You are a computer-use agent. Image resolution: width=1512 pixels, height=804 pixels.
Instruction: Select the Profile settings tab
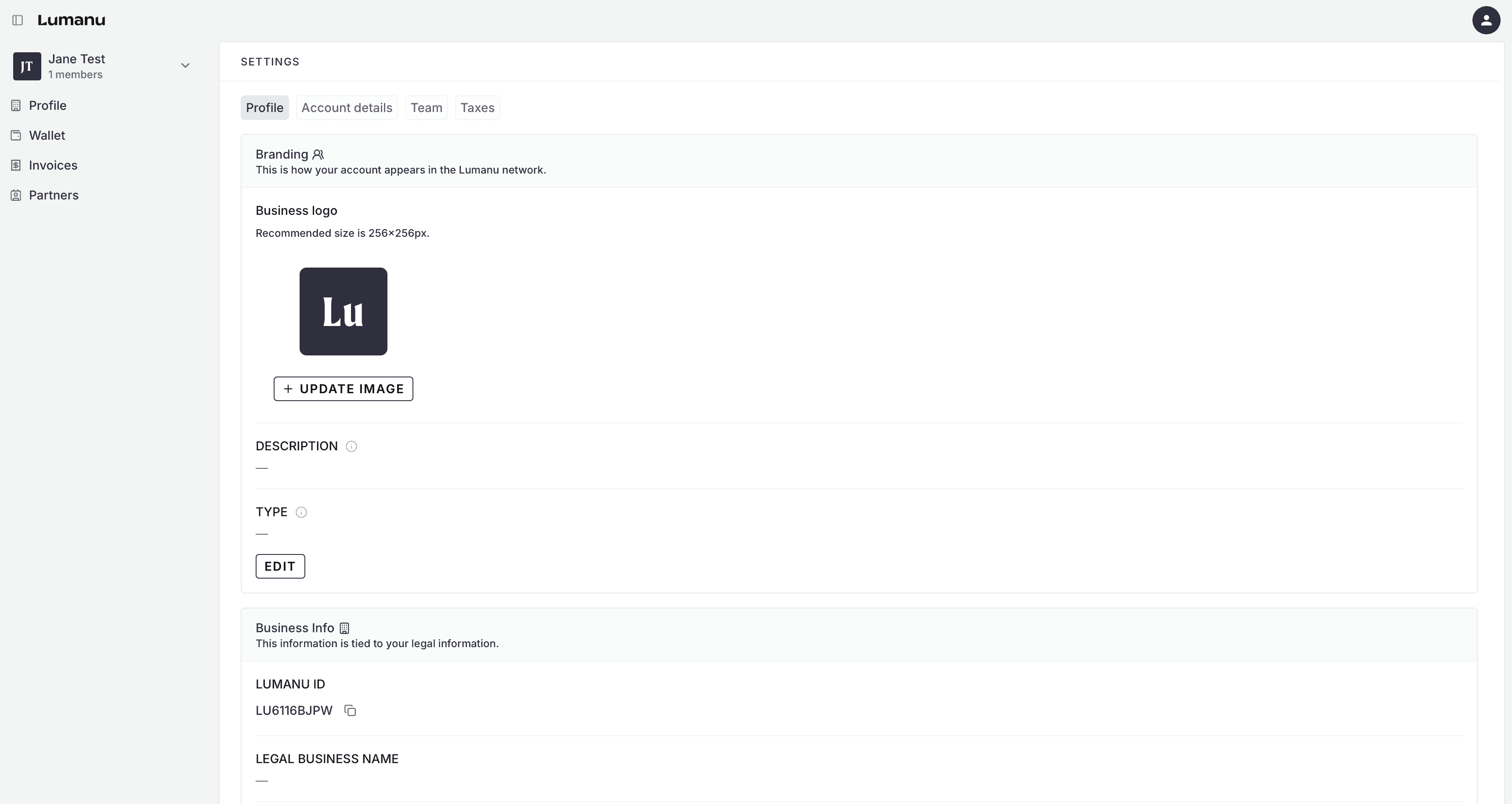pos(265,108)
